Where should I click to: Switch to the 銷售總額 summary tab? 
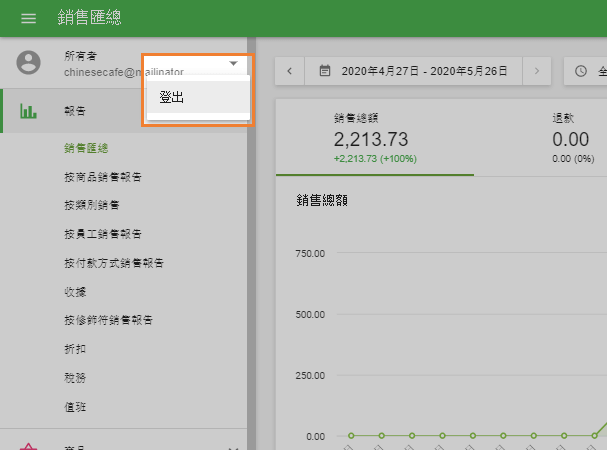pyautogui.click(x=374, y=137)
